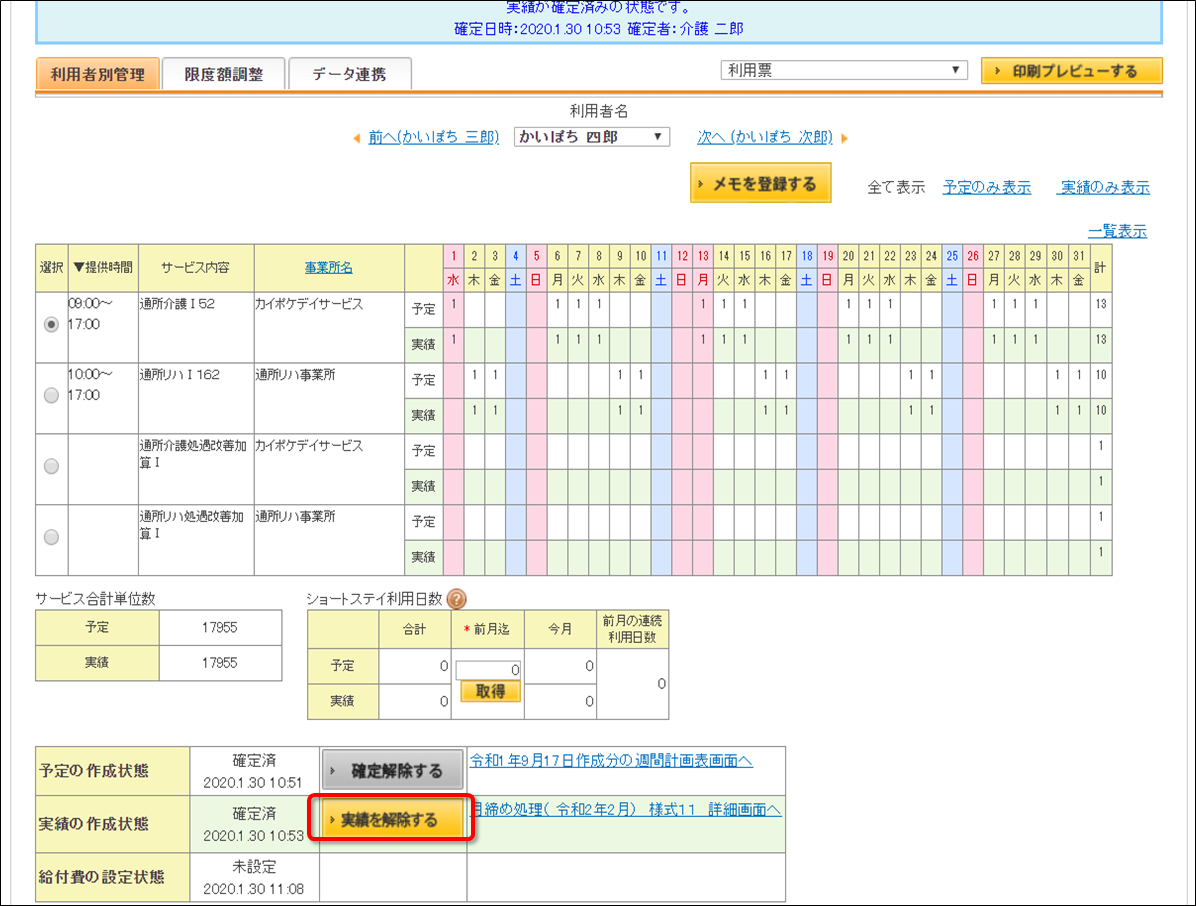Click the 前月の連続利用日数 header cell
Viewport: 1196px width, 906px height.
(632, 629)
